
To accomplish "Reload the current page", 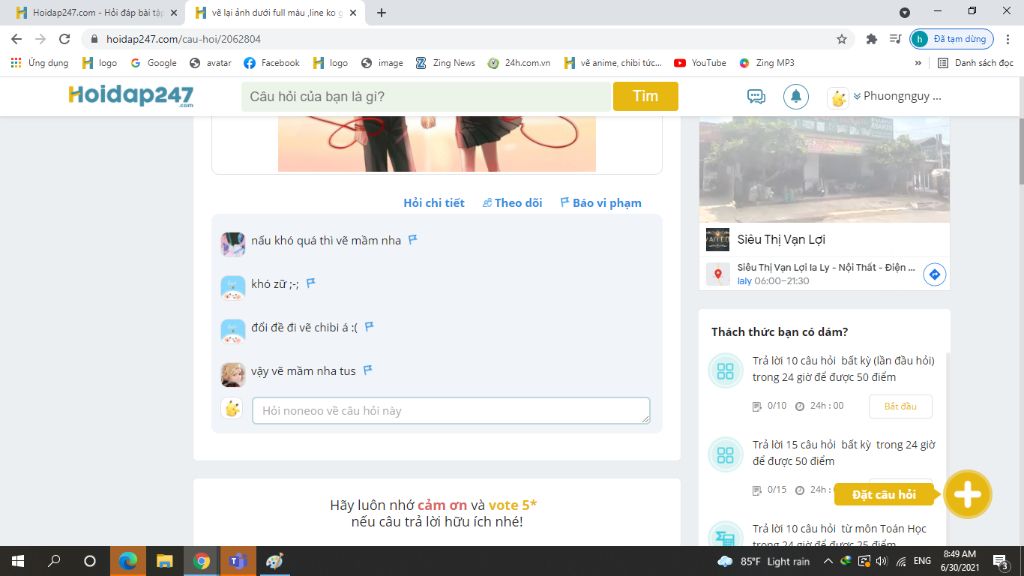I will pos(64,39).
